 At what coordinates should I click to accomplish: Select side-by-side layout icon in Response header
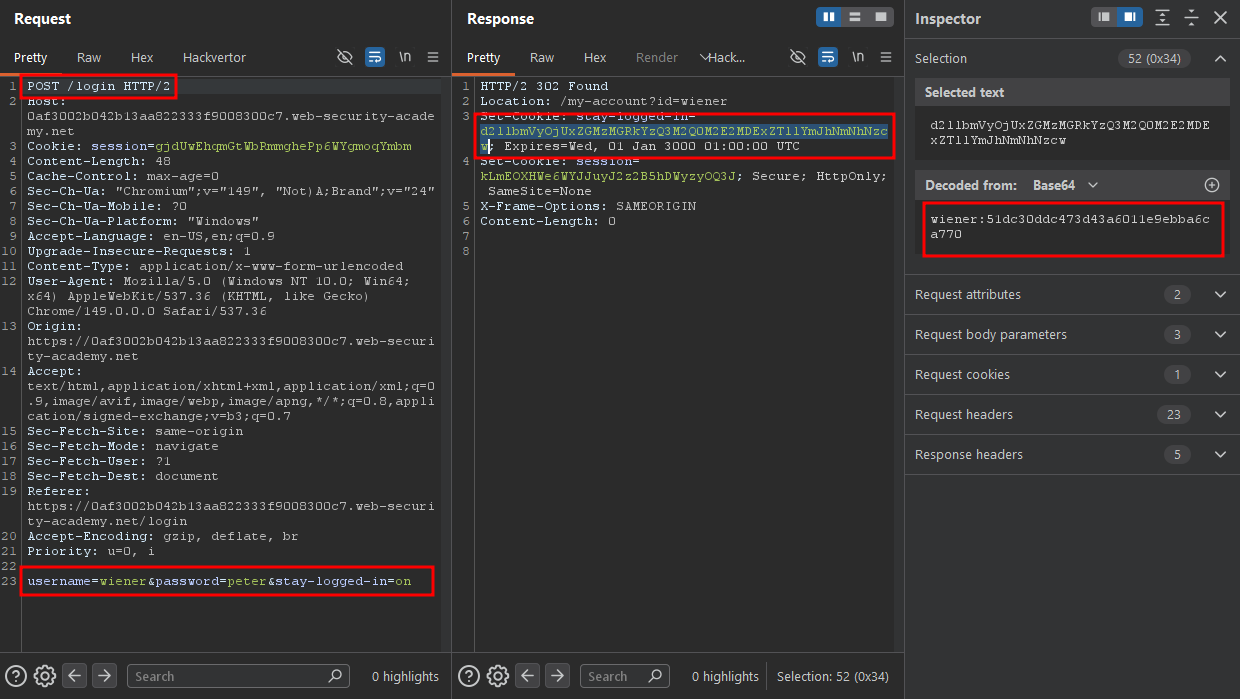pos(828,17)
